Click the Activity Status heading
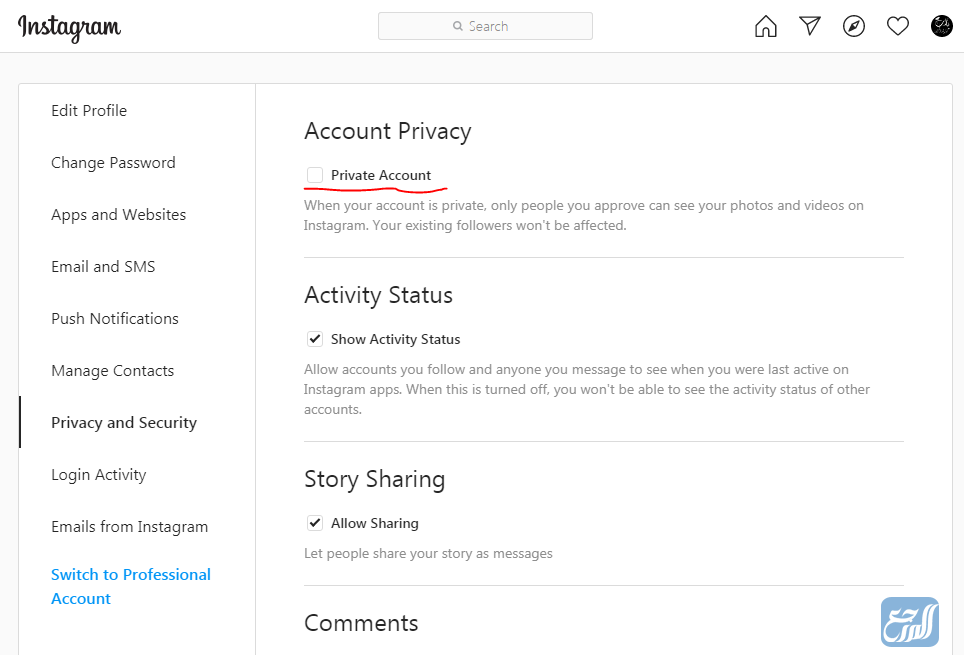This screenshot has width=964, height=655. 379,296
